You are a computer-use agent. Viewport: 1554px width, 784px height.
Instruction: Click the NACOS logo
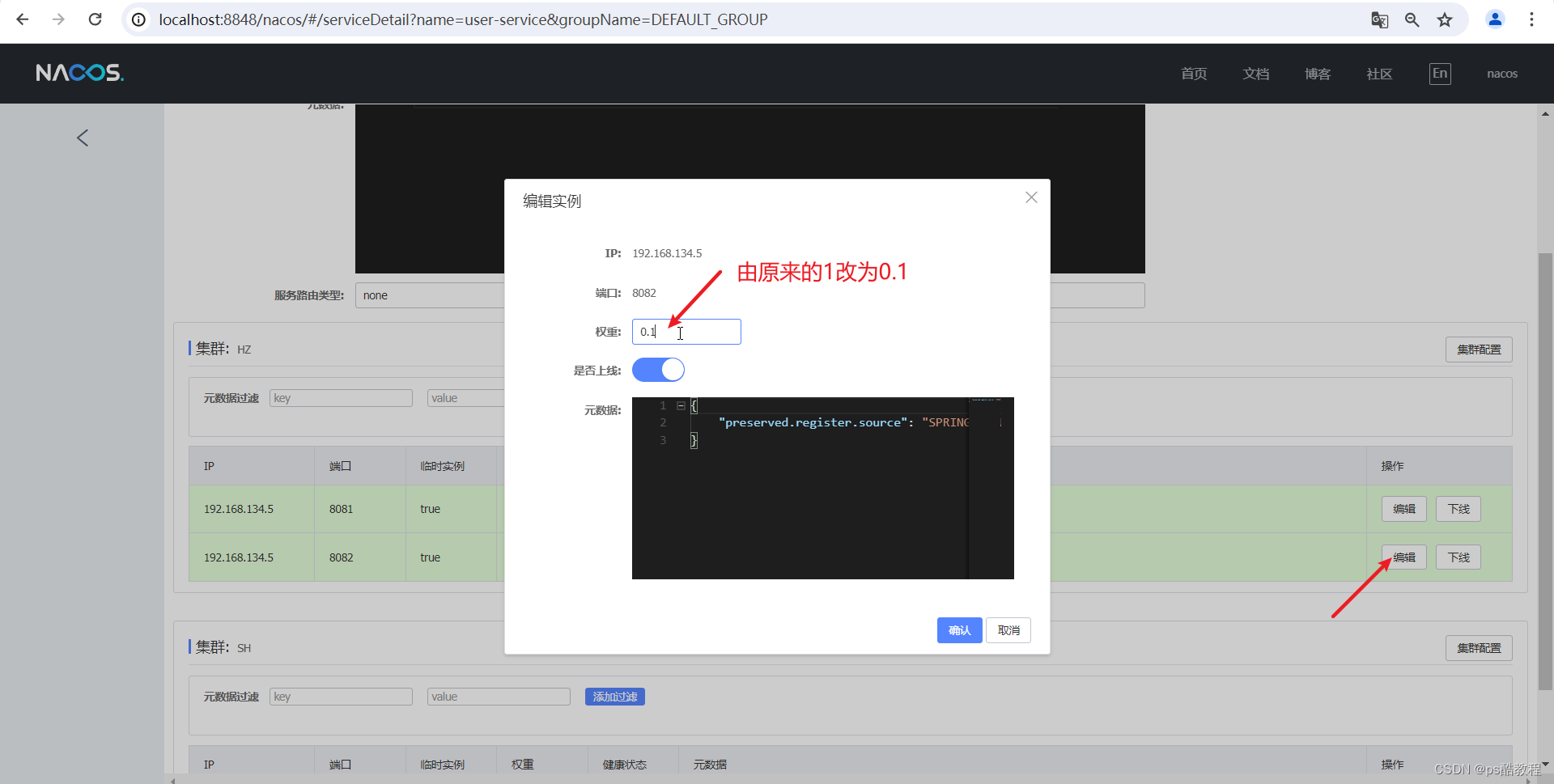point(79,73)
